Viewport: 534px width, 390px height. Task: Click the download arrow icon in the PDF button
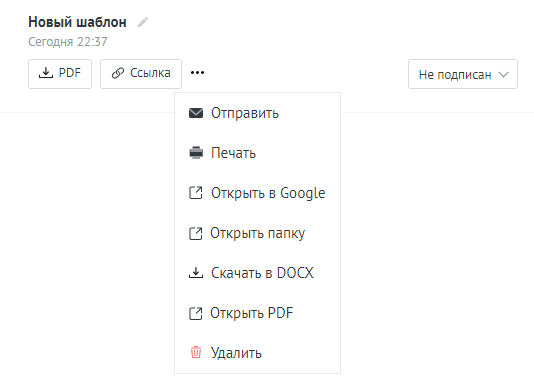46,73
